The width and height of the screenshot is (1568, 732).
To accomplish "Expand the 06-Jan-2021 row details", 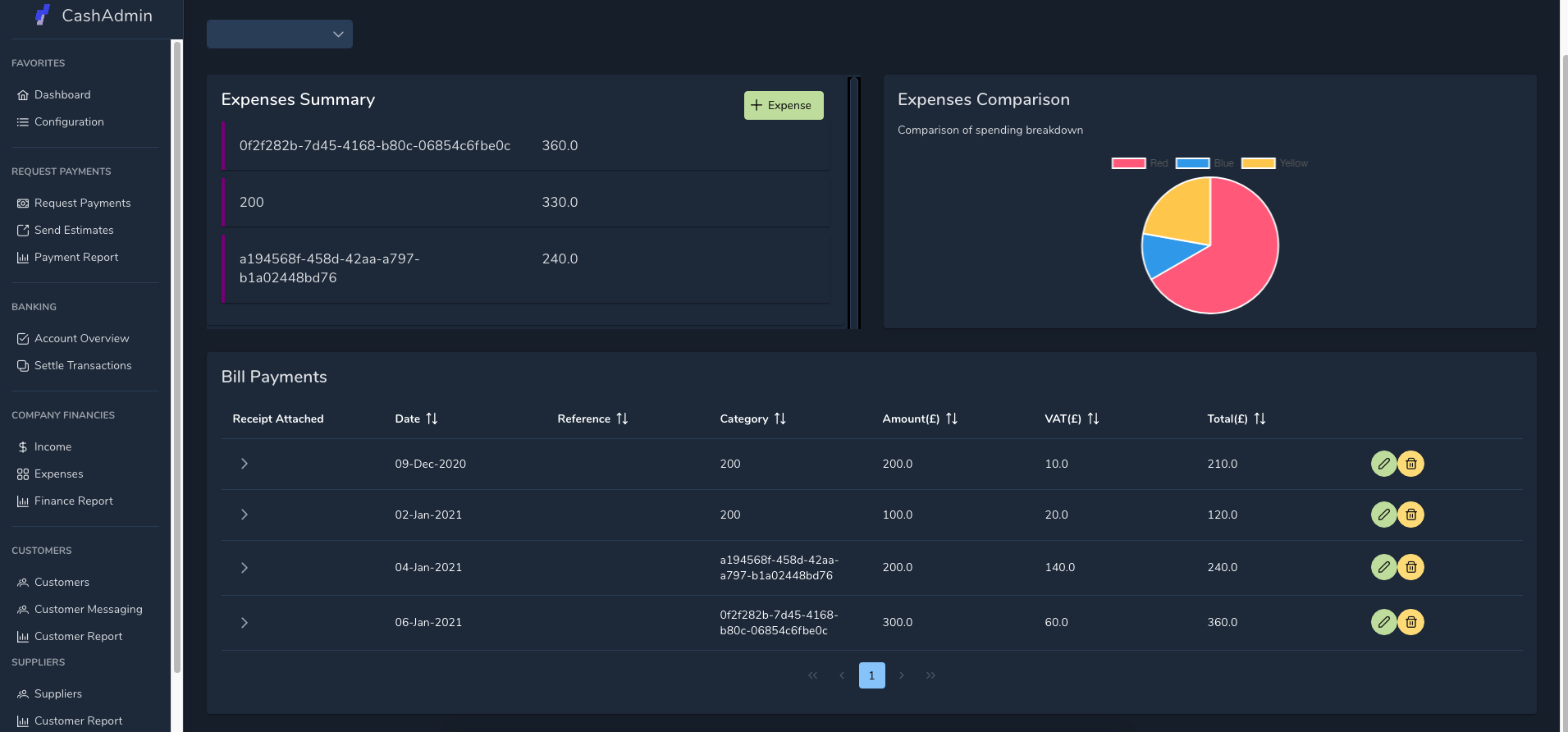I will [244, 622].
